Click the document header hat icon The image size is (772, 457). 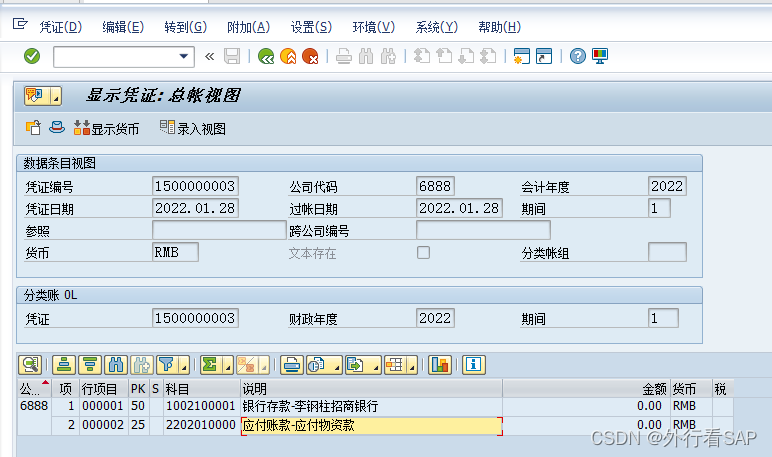pos(57,128)
